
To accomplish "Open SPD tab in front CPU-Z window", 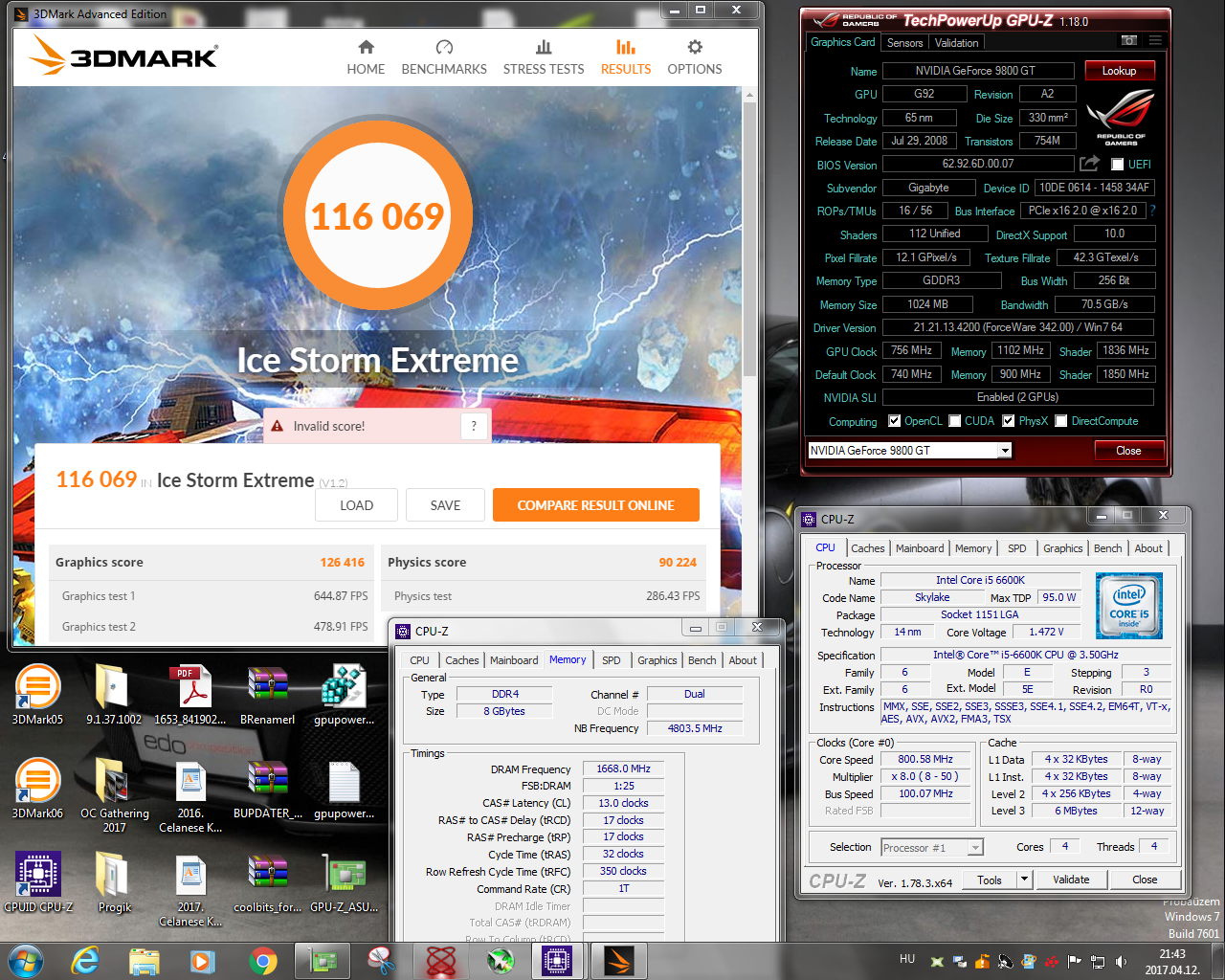I will (x=611, y=660).
